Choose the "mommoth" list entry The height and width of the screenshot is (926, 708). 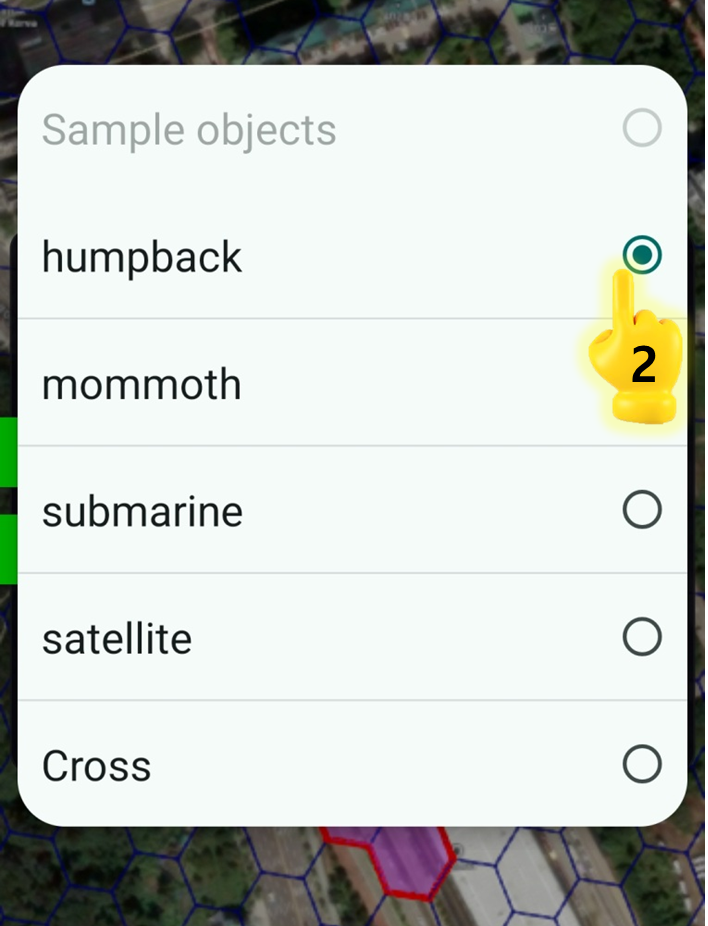(142, 384)
